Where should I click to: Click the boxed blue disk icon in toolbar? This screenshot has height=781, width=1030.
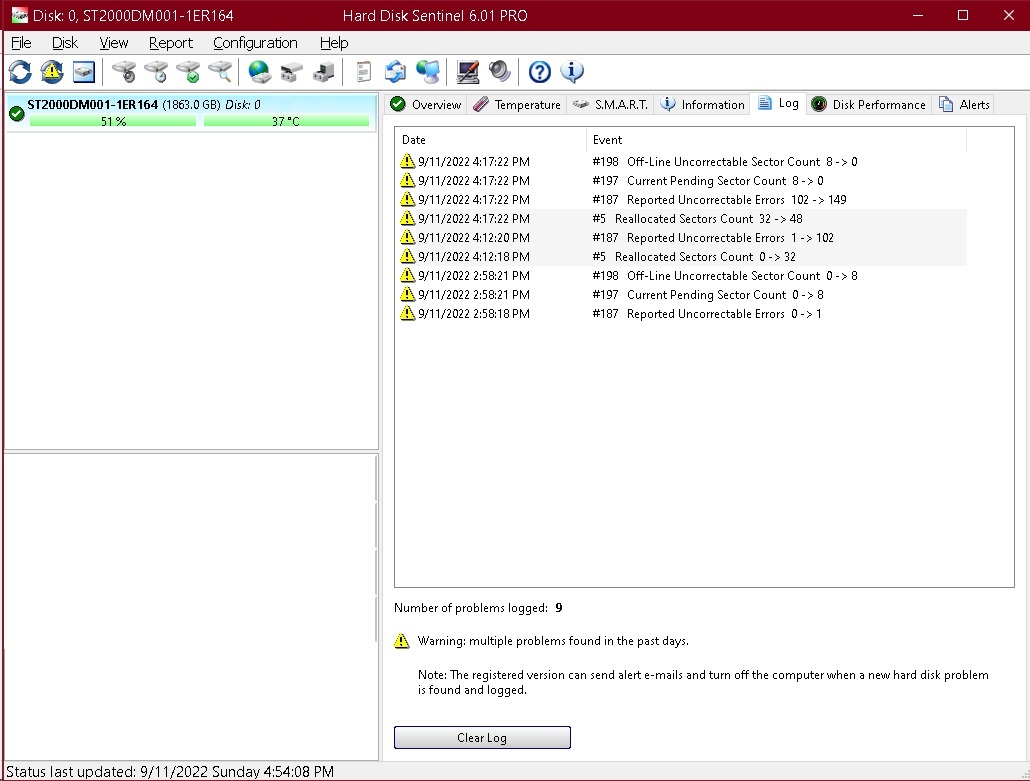[83, 72]
